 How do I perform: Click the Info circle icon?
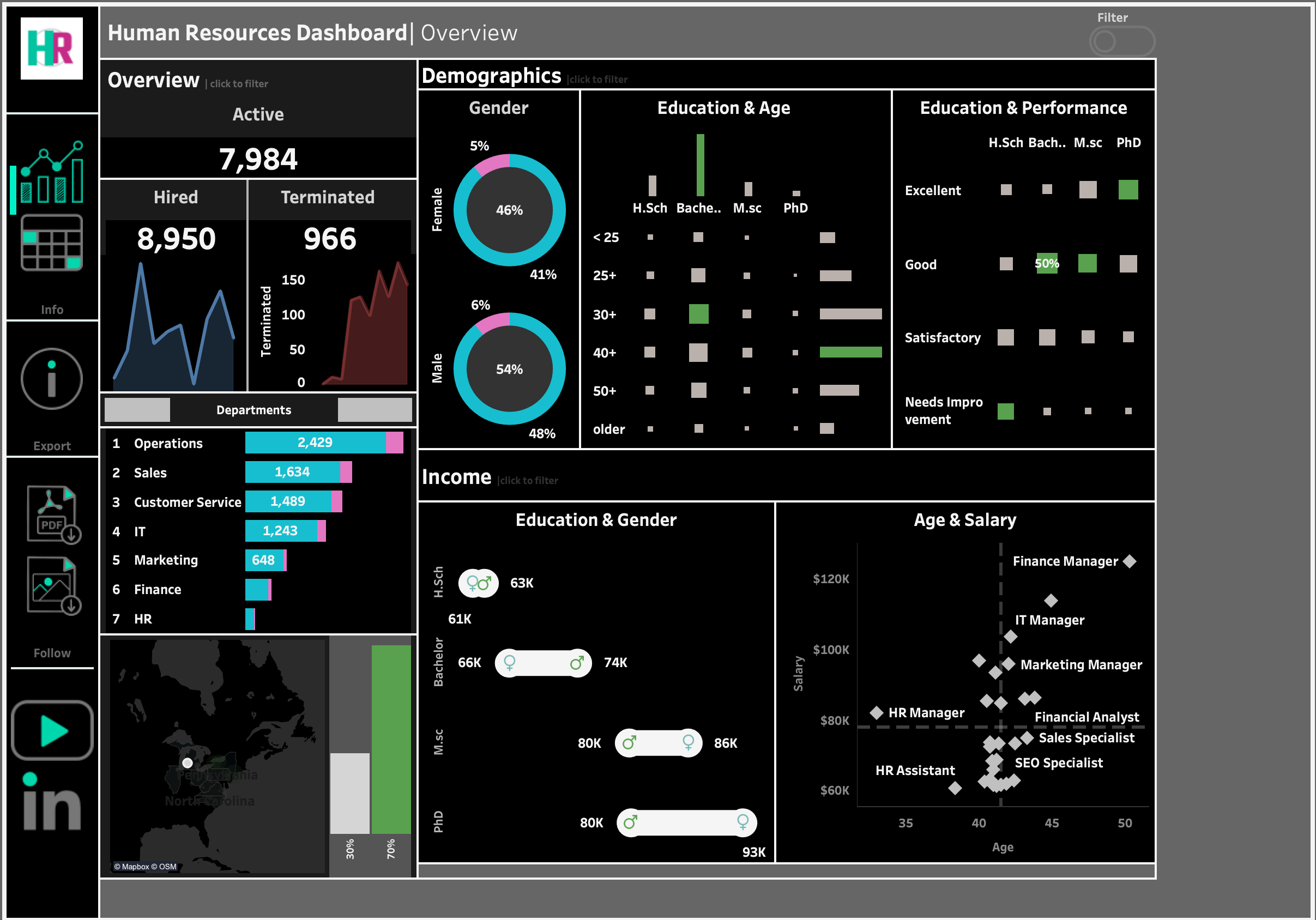click(52, 378)
